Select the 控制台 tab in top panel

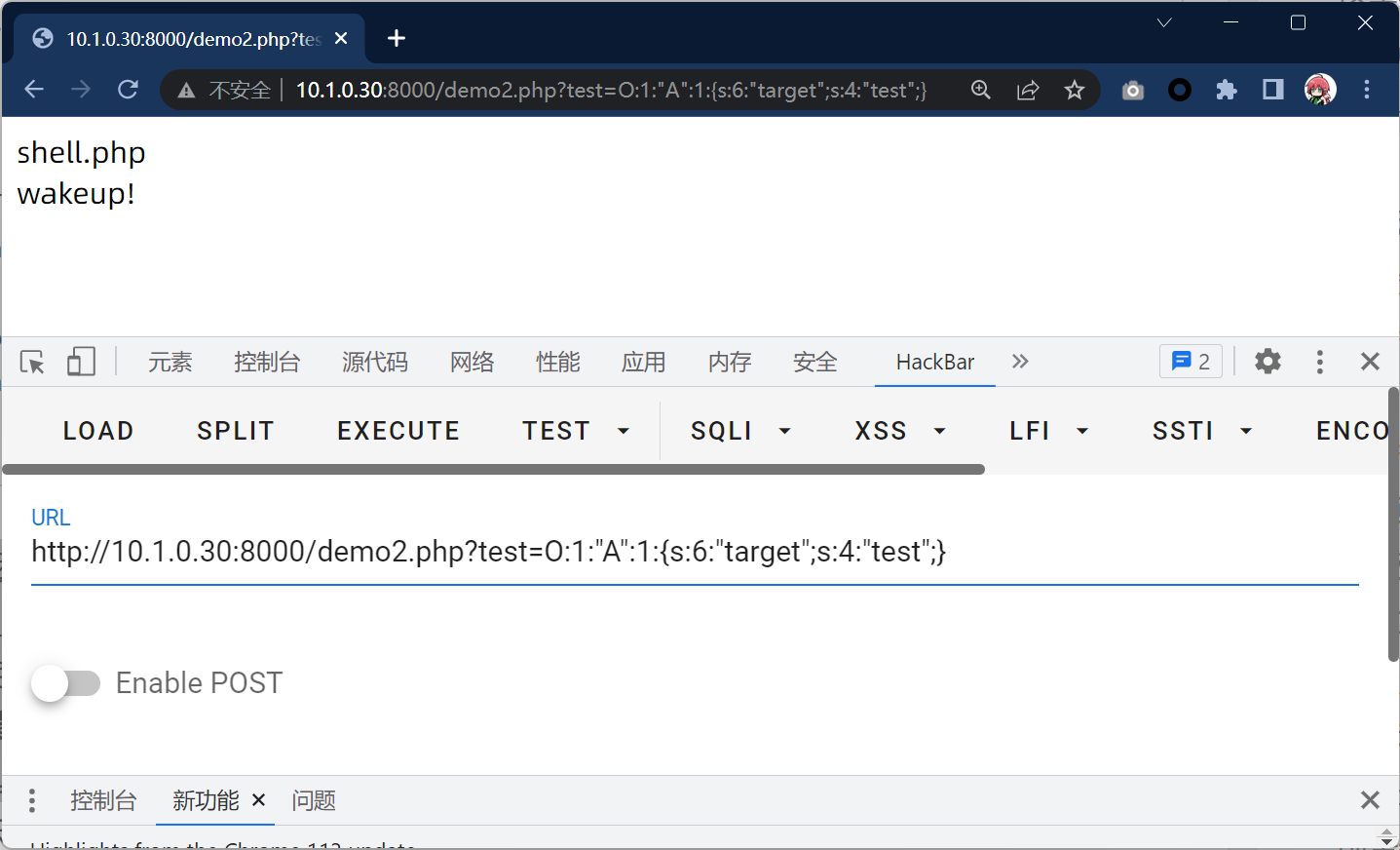click(267, 363)
